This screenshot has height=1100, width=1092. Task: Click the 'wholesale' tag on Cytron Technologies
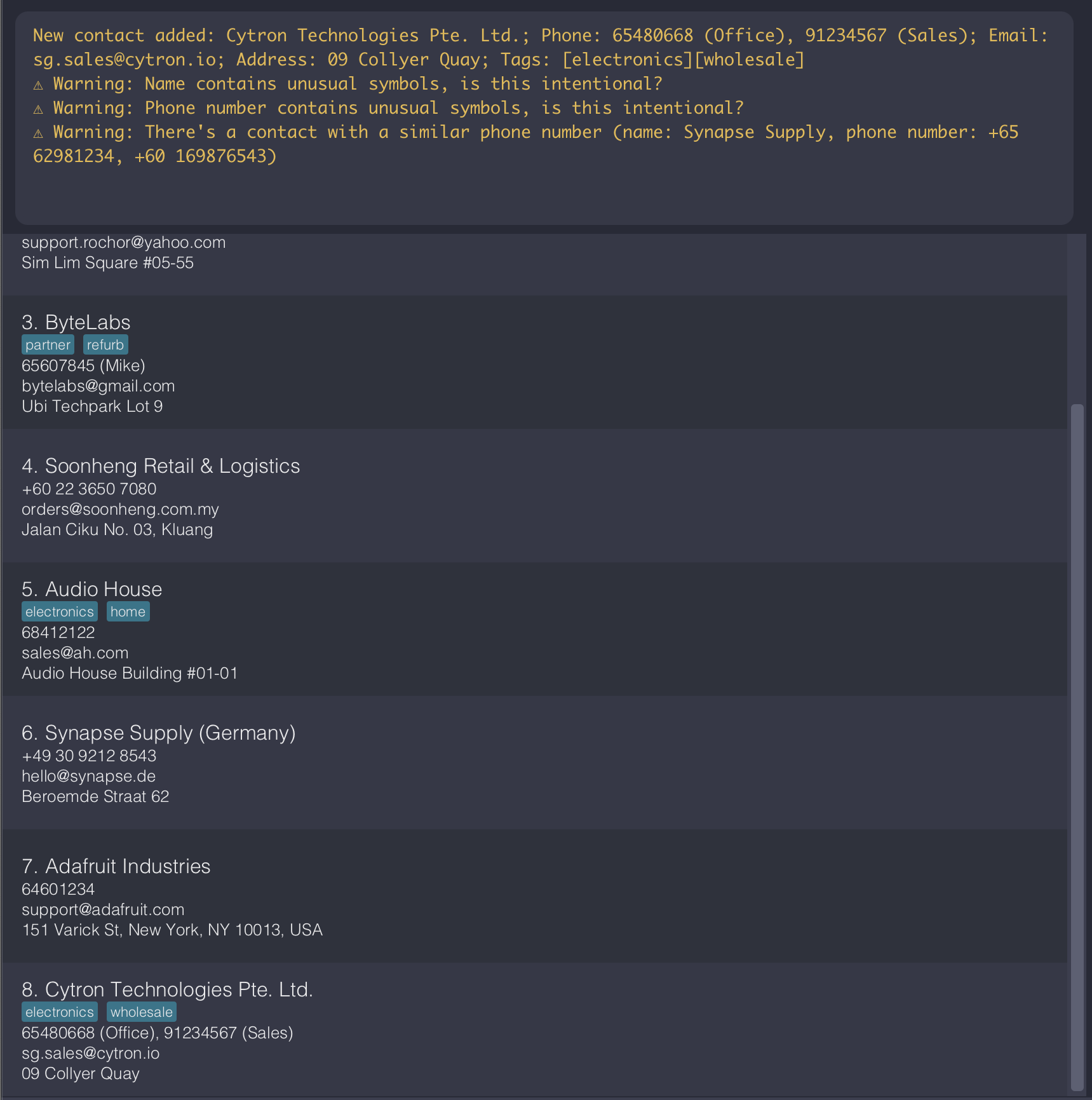coord(141,1012)
